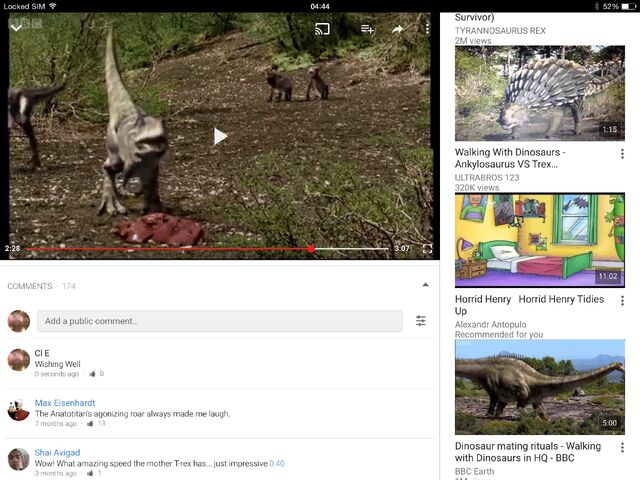Screen dimensions: 640x480
Task: Open Horrid Henry Tidies Up thumbnail
Action: click(540, 240)
